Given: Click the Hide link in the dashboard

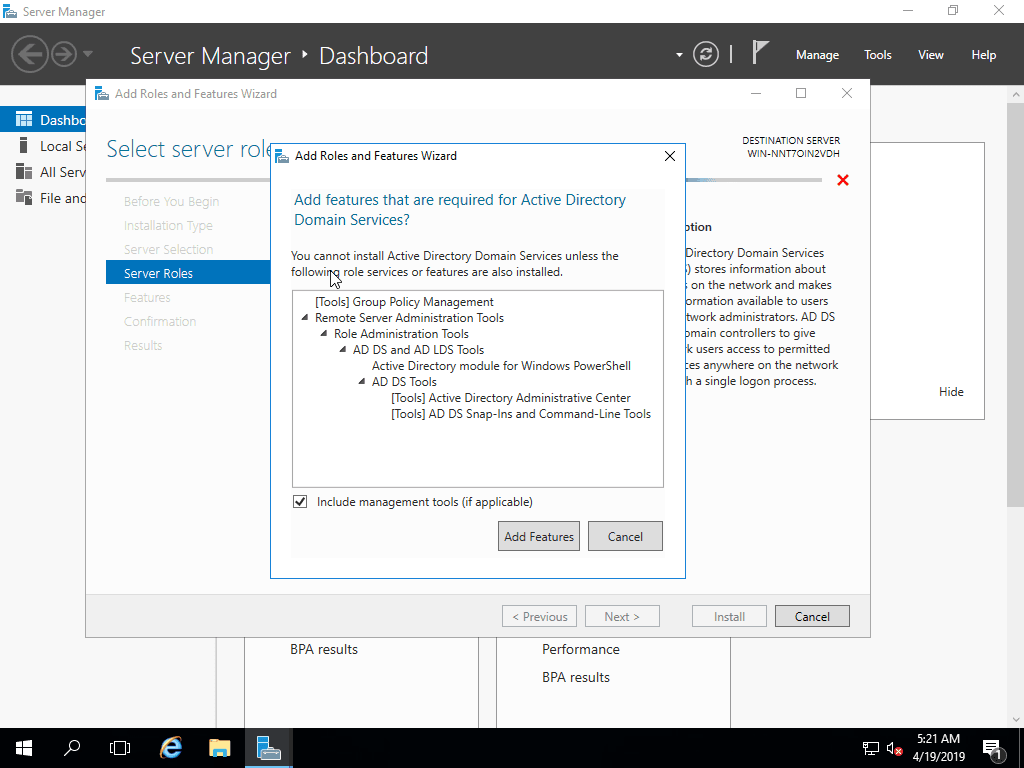Looking at the screenshot, I should point(951,392).
